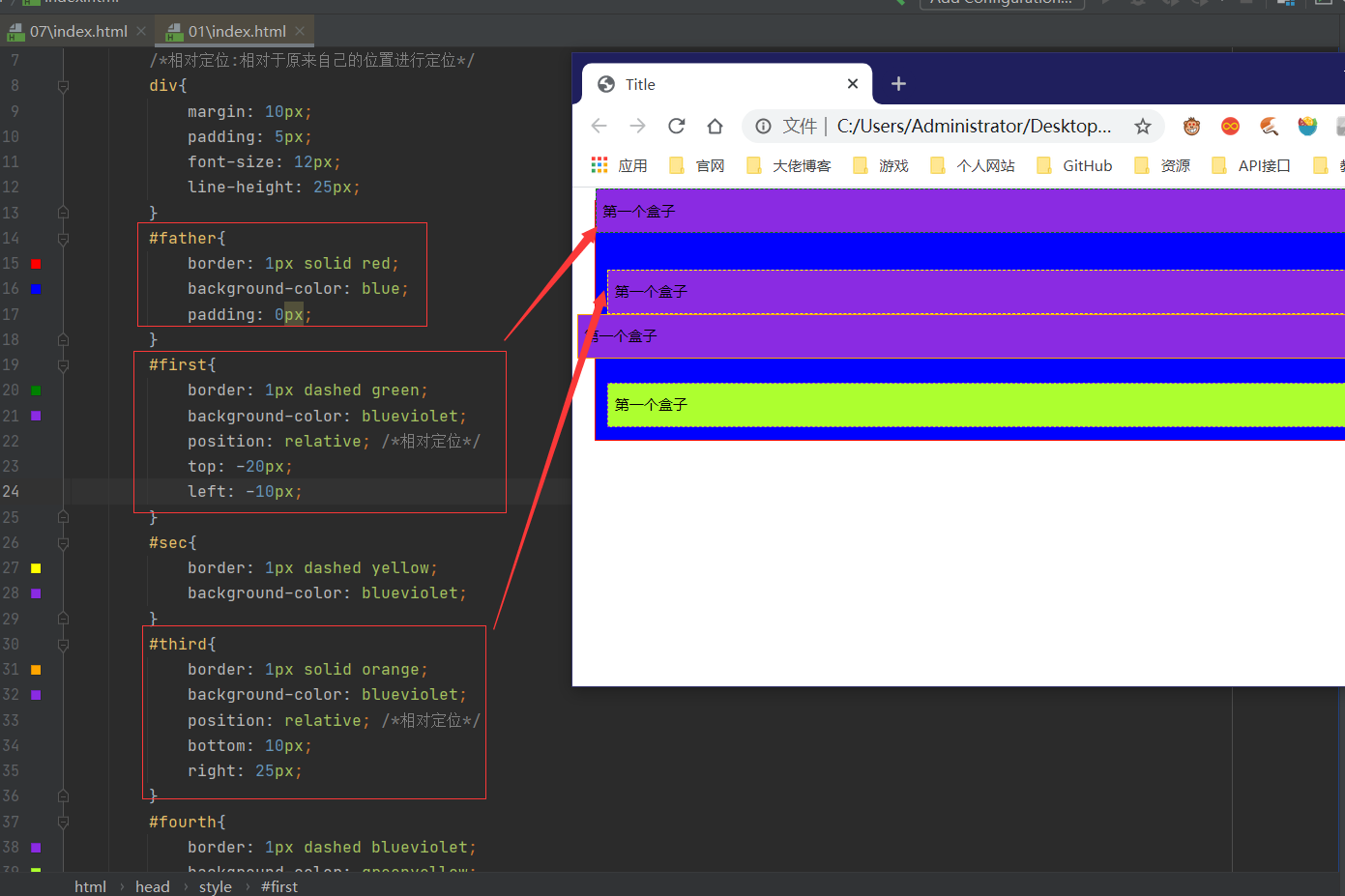Open orange color swatch on line 31
This screenshot has width=1345, height=896.
[36, 669]
